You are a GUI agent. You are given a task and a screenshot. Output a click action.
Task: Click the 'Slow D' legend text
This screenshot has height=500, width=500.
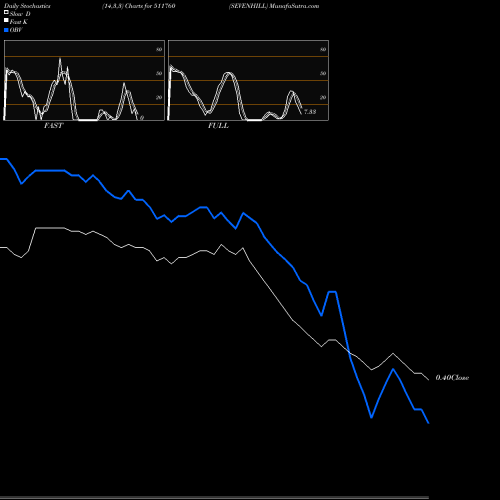tap(20, 14)
